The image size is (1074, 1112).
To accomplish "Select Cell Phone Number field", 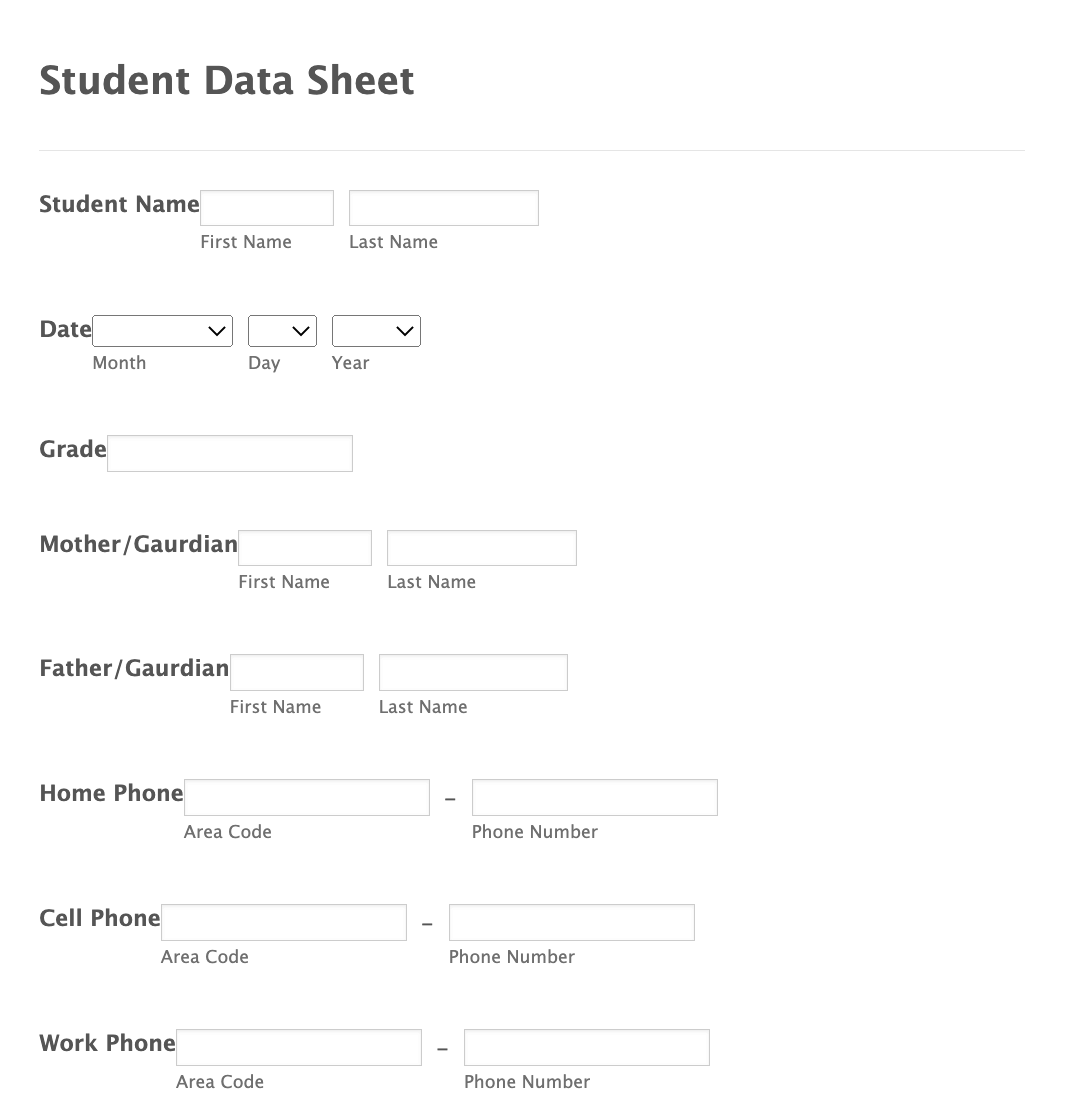I will (571, 922).
